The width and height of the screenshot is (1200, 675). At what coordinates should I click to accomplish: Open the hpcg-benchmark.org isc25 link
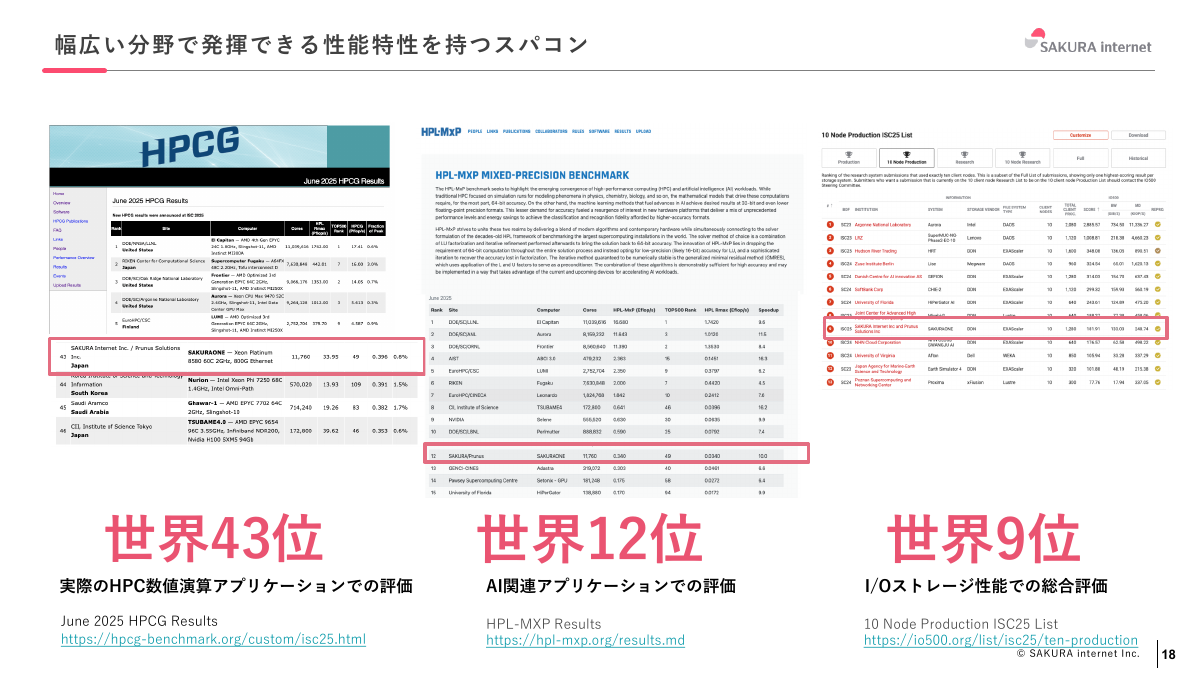pyautogui.click(x=213, y=639)
